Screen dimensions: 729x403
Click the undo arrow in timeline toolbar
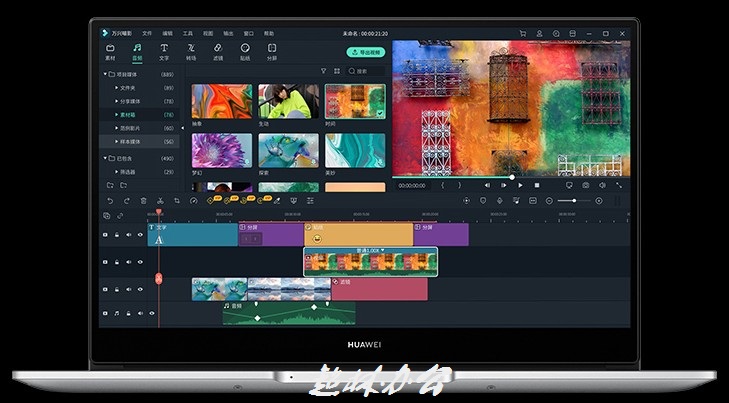pos(110,201)
